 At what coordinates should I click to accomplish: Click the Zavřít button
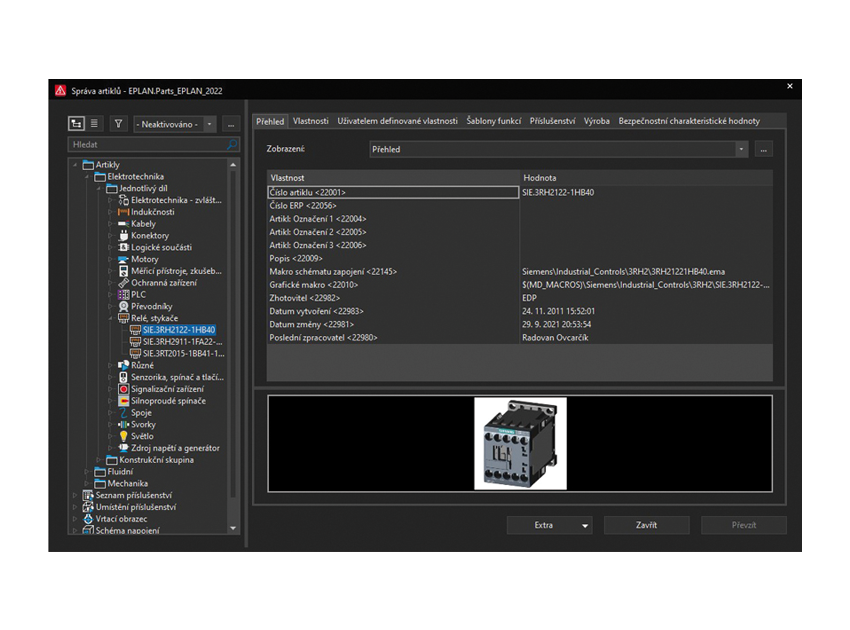coord(646,525)
